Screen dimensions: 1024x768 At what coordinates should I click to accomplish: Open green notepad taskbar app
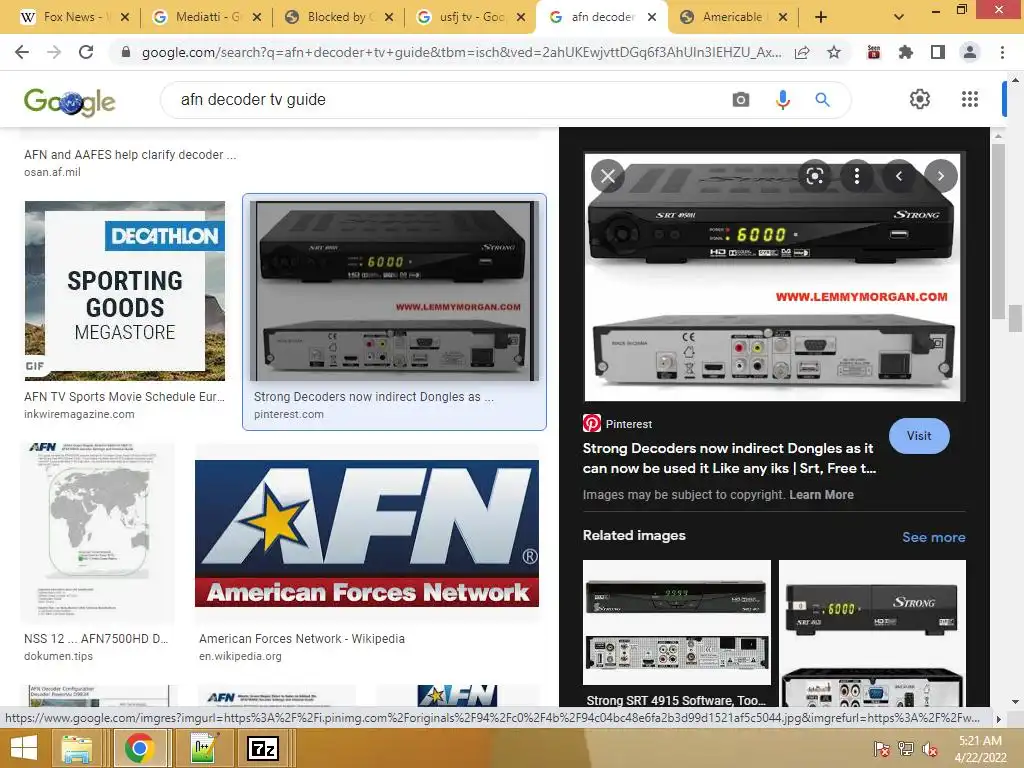[x=202, y=748]
